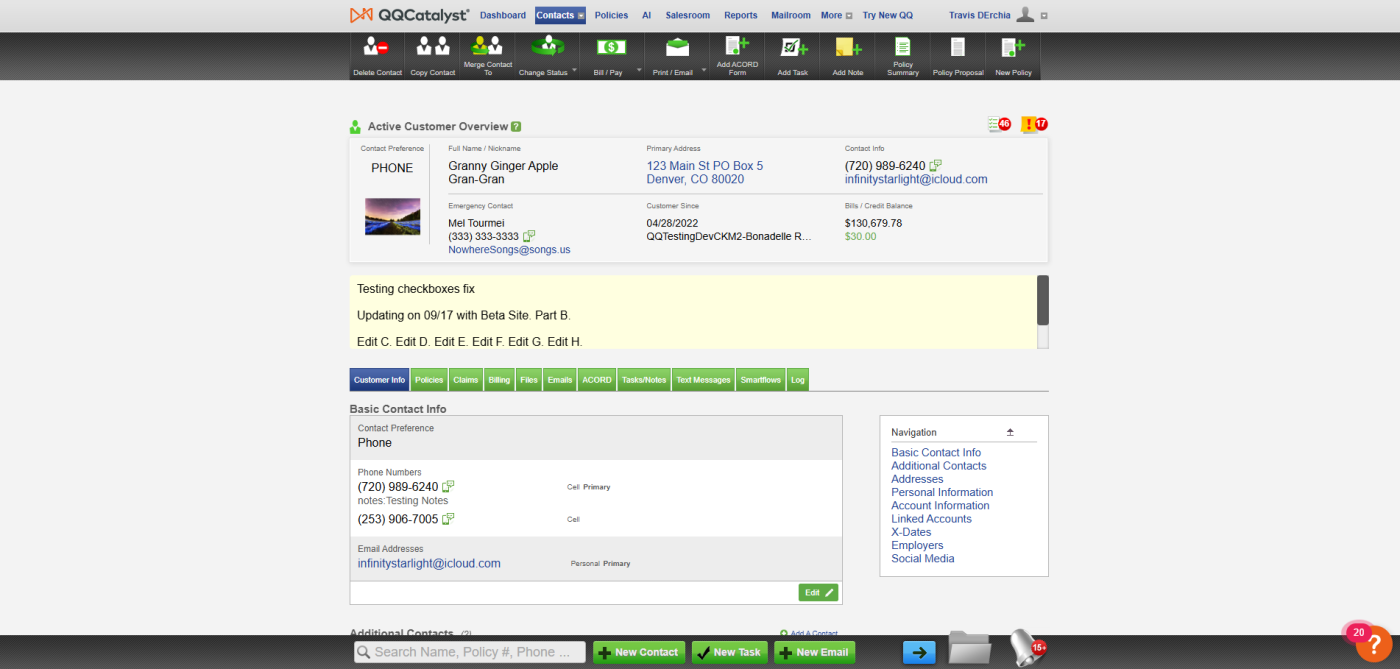Follow the X-Dates navigation link
The height and width of the screenshot is (669, 1400).
tap(911, 532)
